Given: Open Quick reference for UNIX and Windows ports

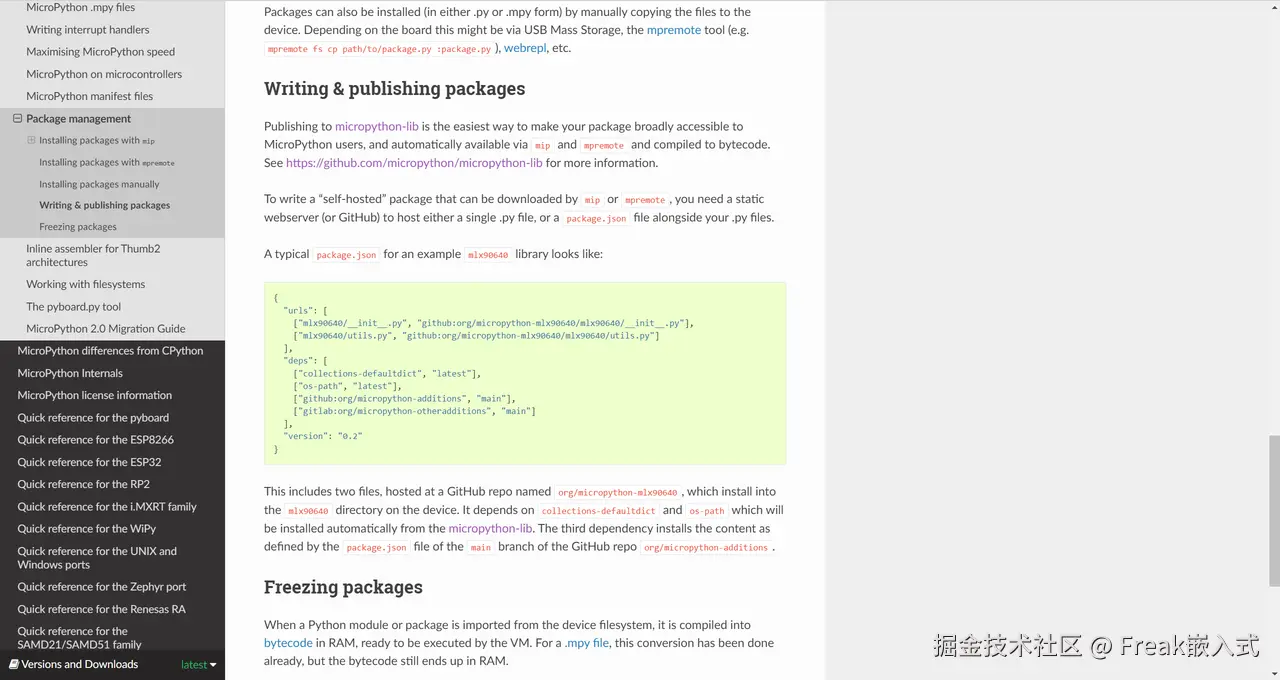Looking at the screenshot, I should pyautogui.click(x=97, y=558).
